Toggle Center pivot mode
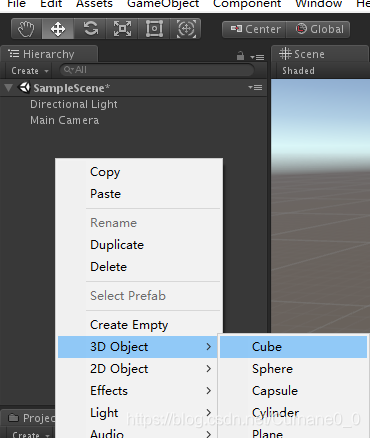 (x=254, y=29)
